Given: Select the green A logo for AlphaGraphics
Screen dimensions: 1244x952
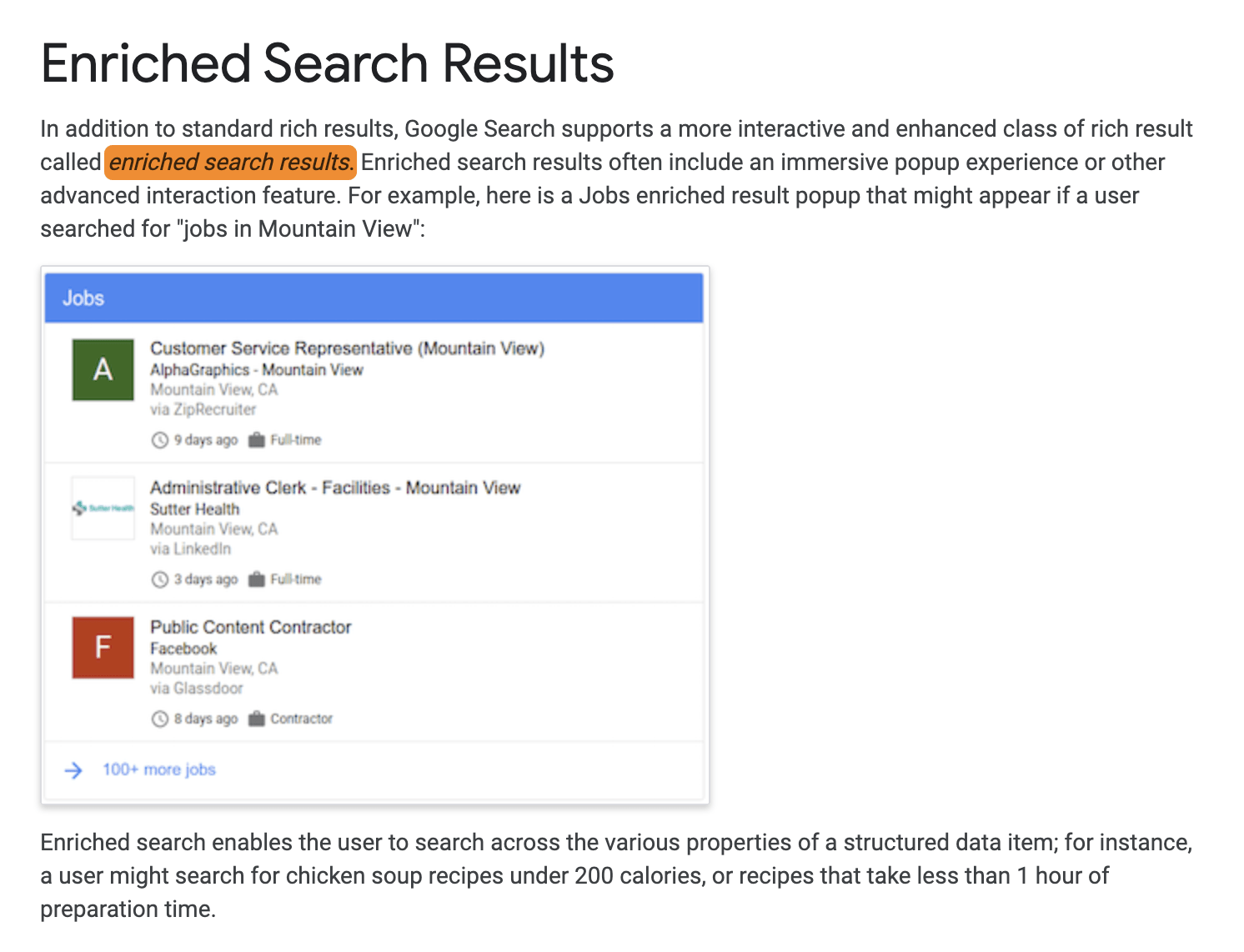Looking at the screenshot, I should (103, 370).
